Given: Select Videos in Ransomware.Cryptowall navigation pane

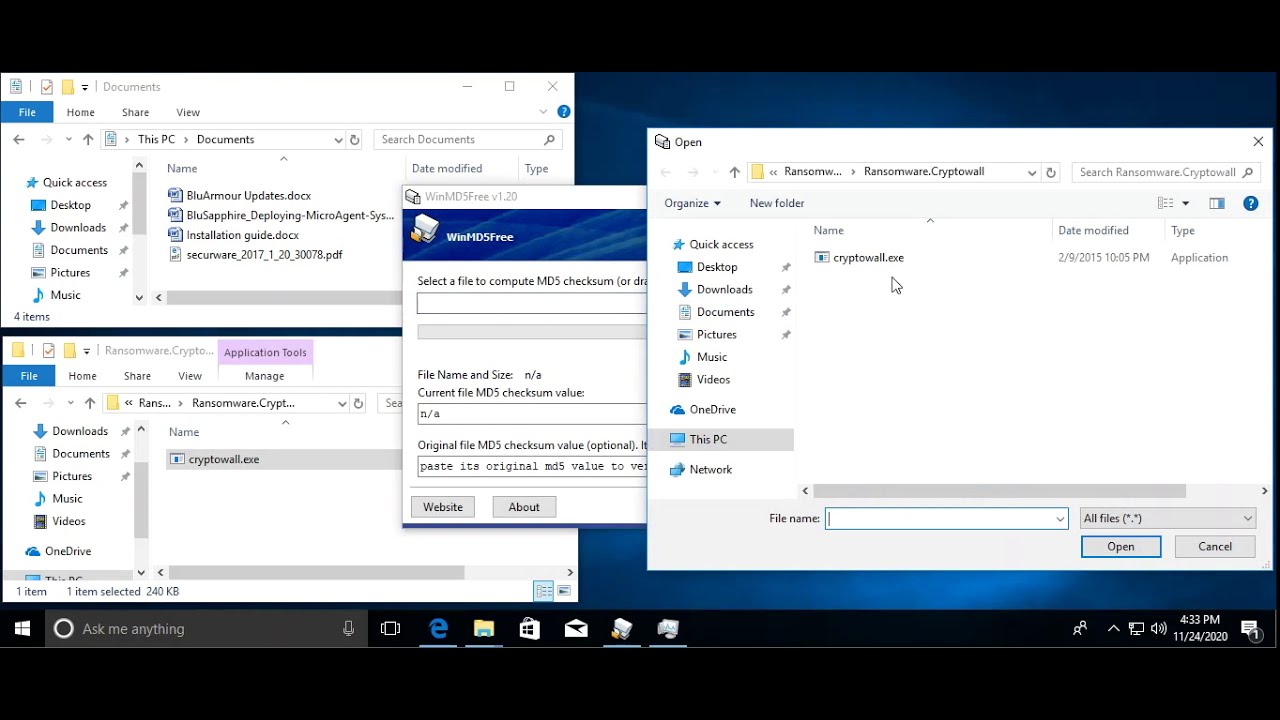Looking at the screenshot, I should (68, 522).
